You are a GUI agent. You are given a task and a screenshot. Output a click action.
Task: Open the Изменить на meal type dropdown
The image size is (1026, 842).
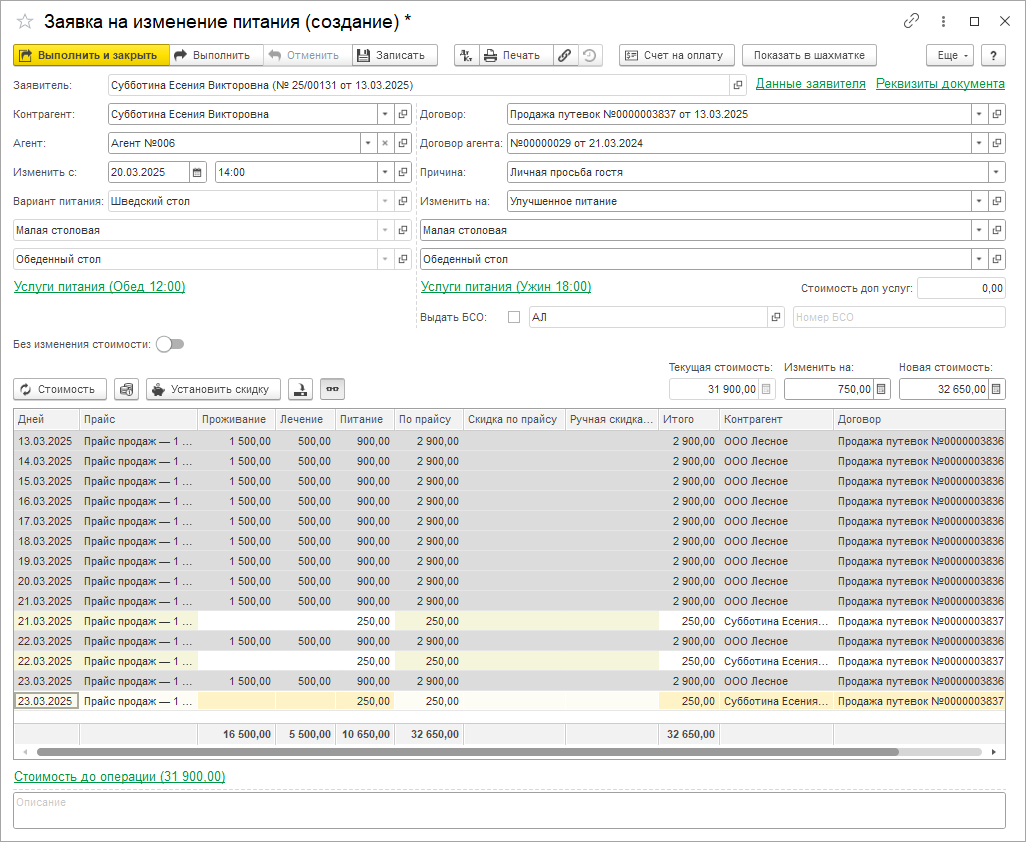click(x=978, y=201)
